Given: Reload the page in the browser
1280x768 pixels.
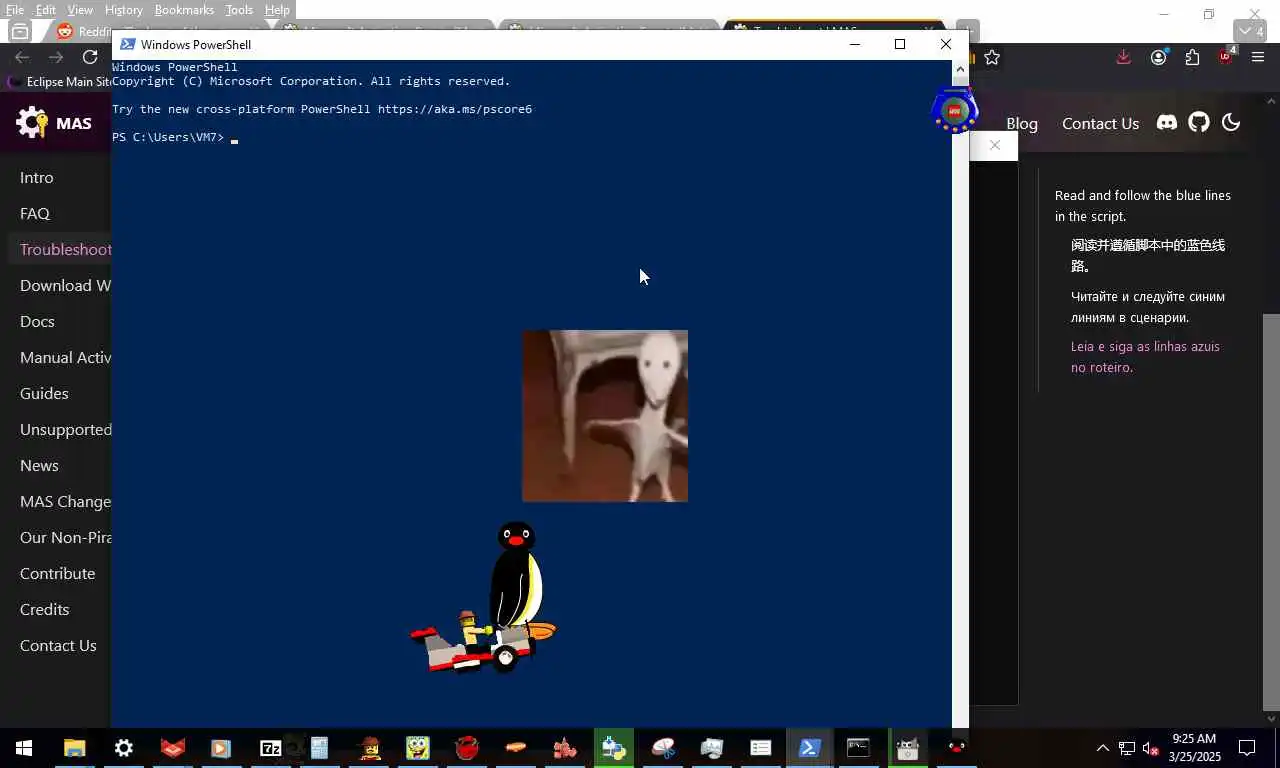Looking at the screenshot, I should (90, 57).
